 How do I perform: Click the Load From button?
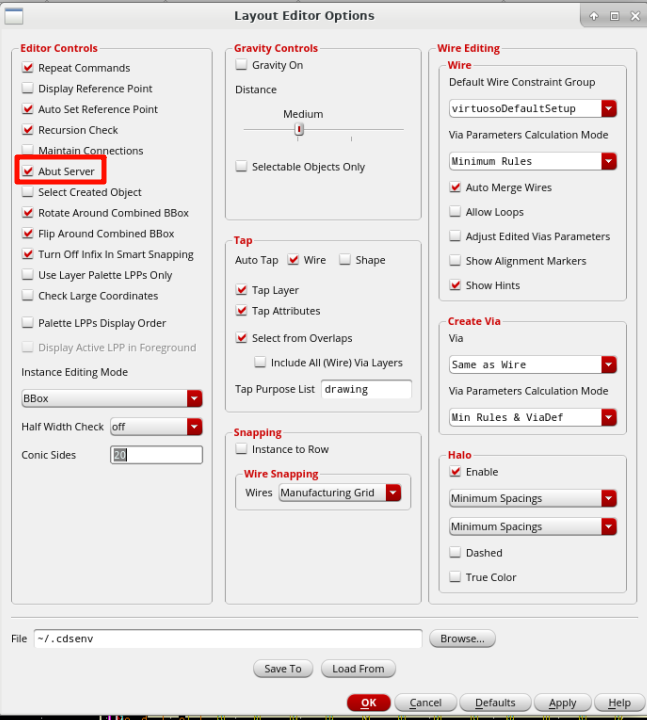358,669
